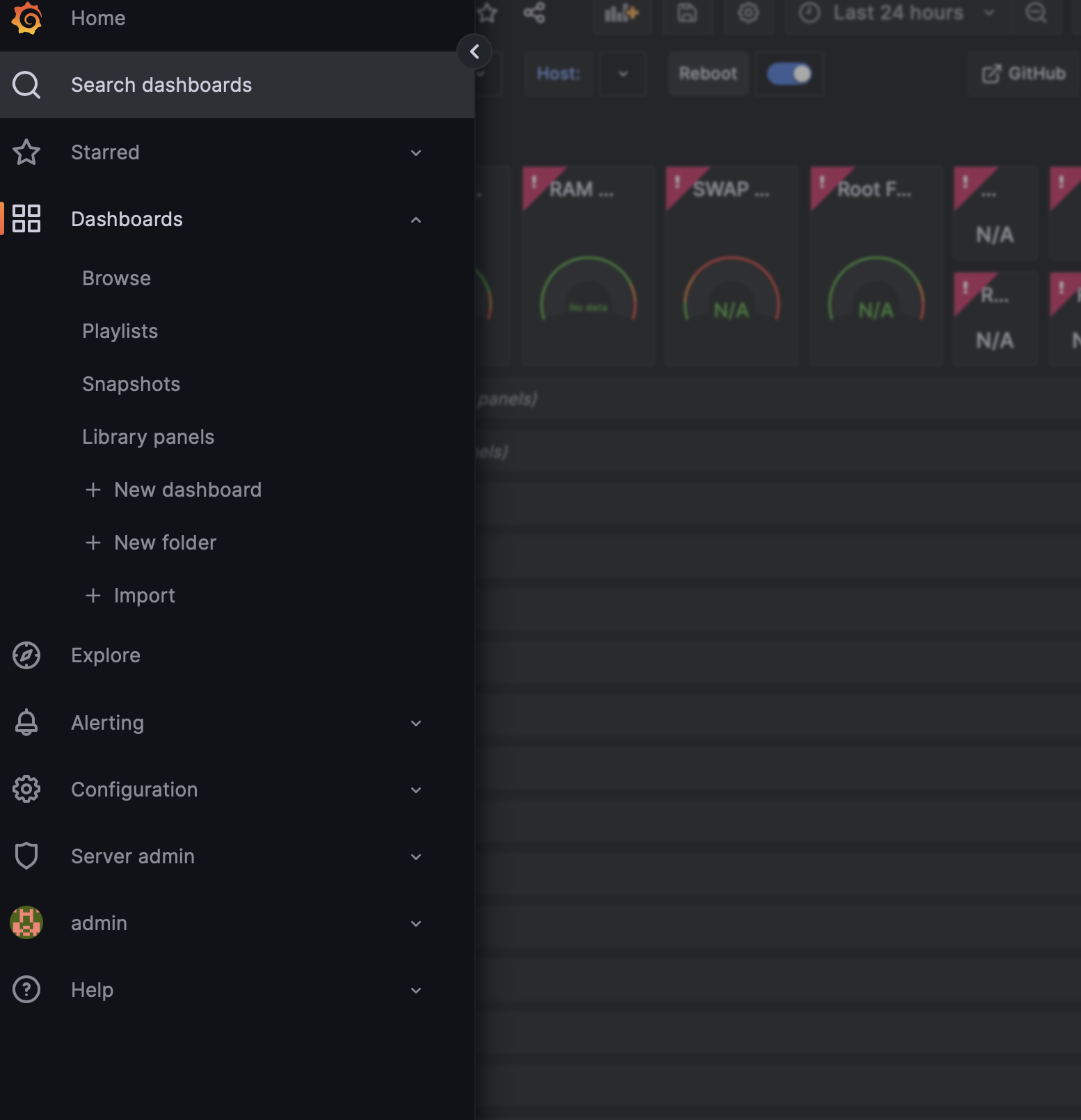Collapse the sidebar with the arrow button

[x=474, y=51]
